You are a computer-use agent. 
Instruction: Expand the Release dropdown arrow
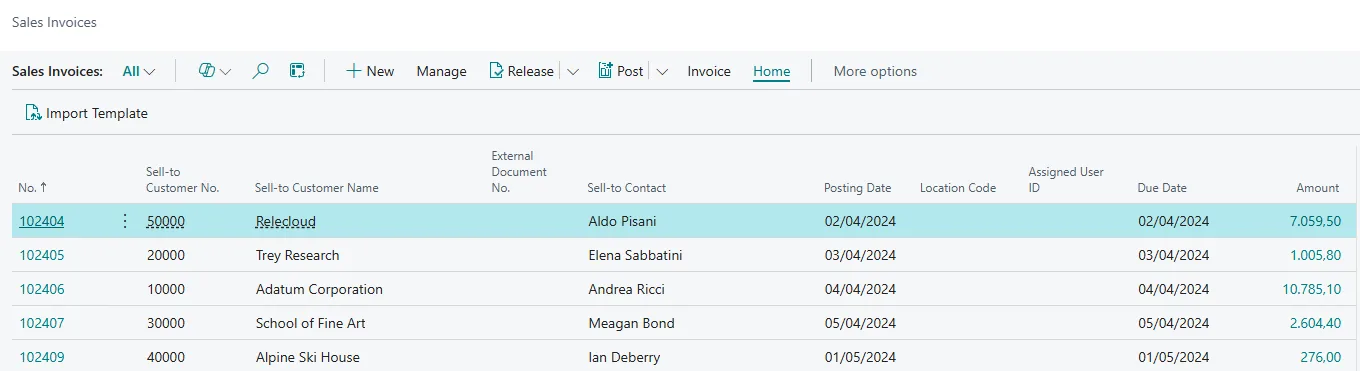573,71
